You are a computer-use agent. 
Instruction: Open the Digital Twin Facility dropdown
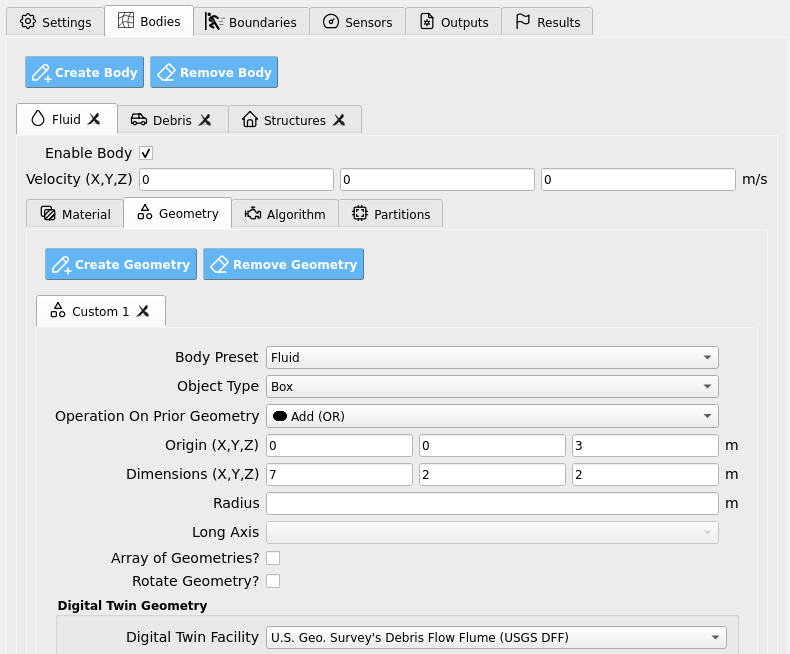(496, 637)
